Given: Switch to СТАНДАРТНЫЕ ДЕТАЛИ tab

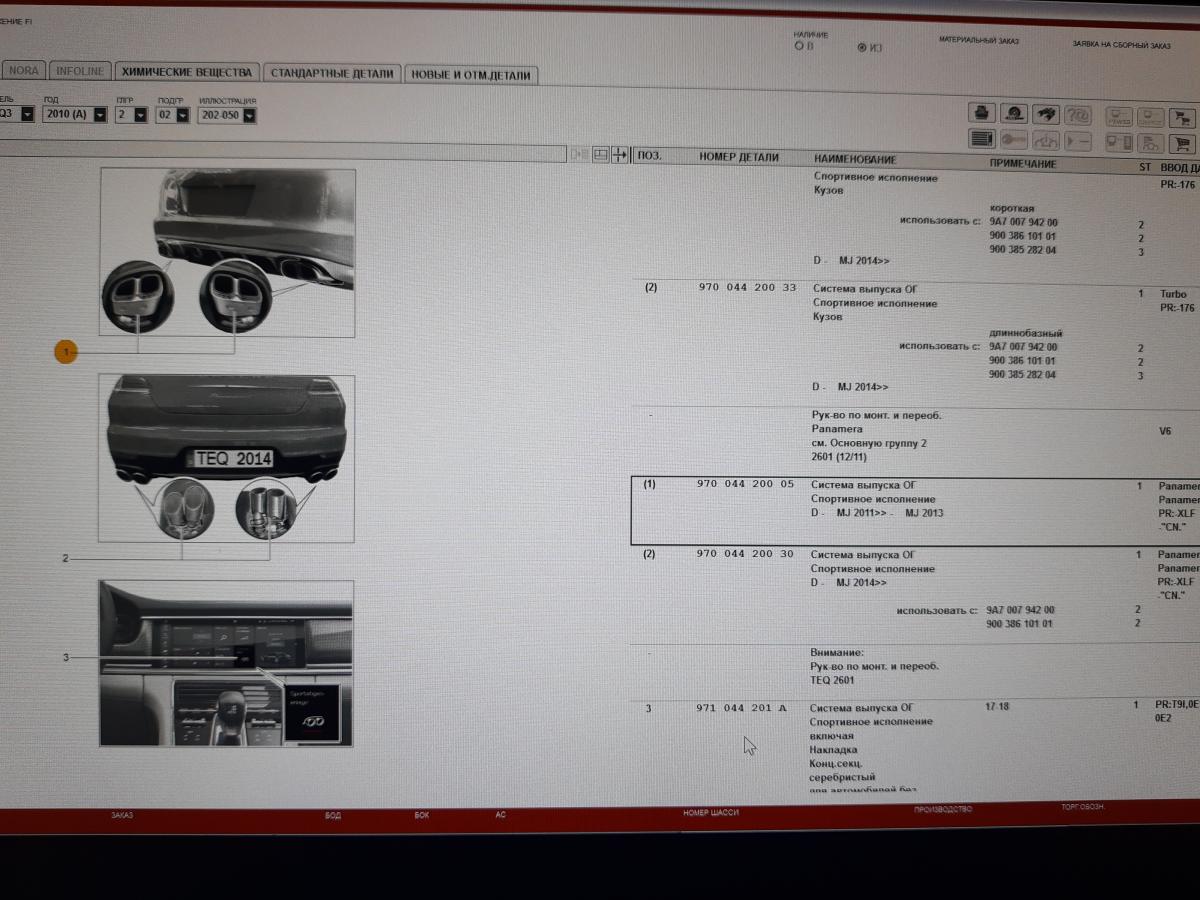Looking at the screenshot, I should 333,74.
